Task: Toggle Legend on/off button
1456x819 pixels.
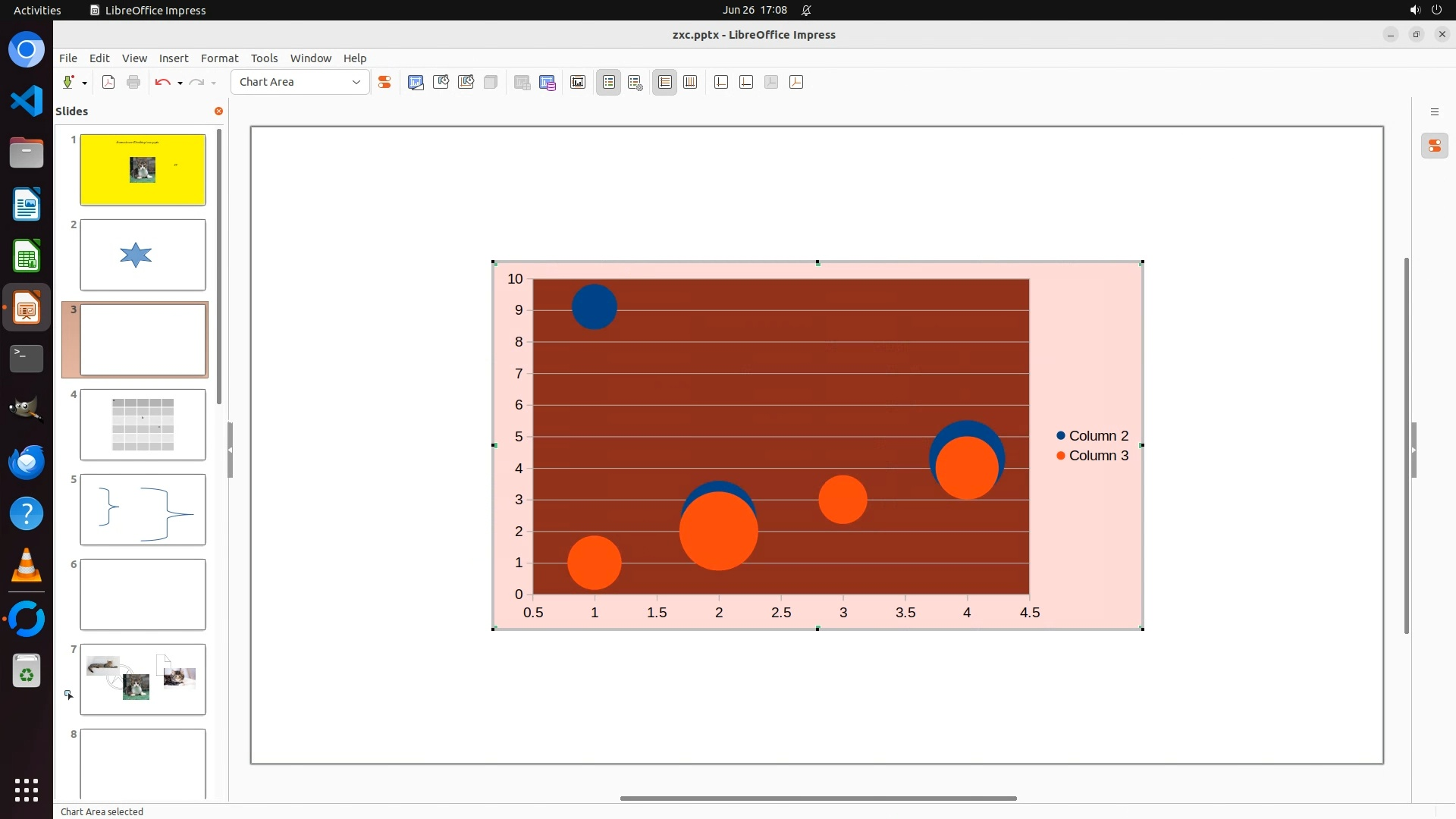Action: (x=609, y=82)
